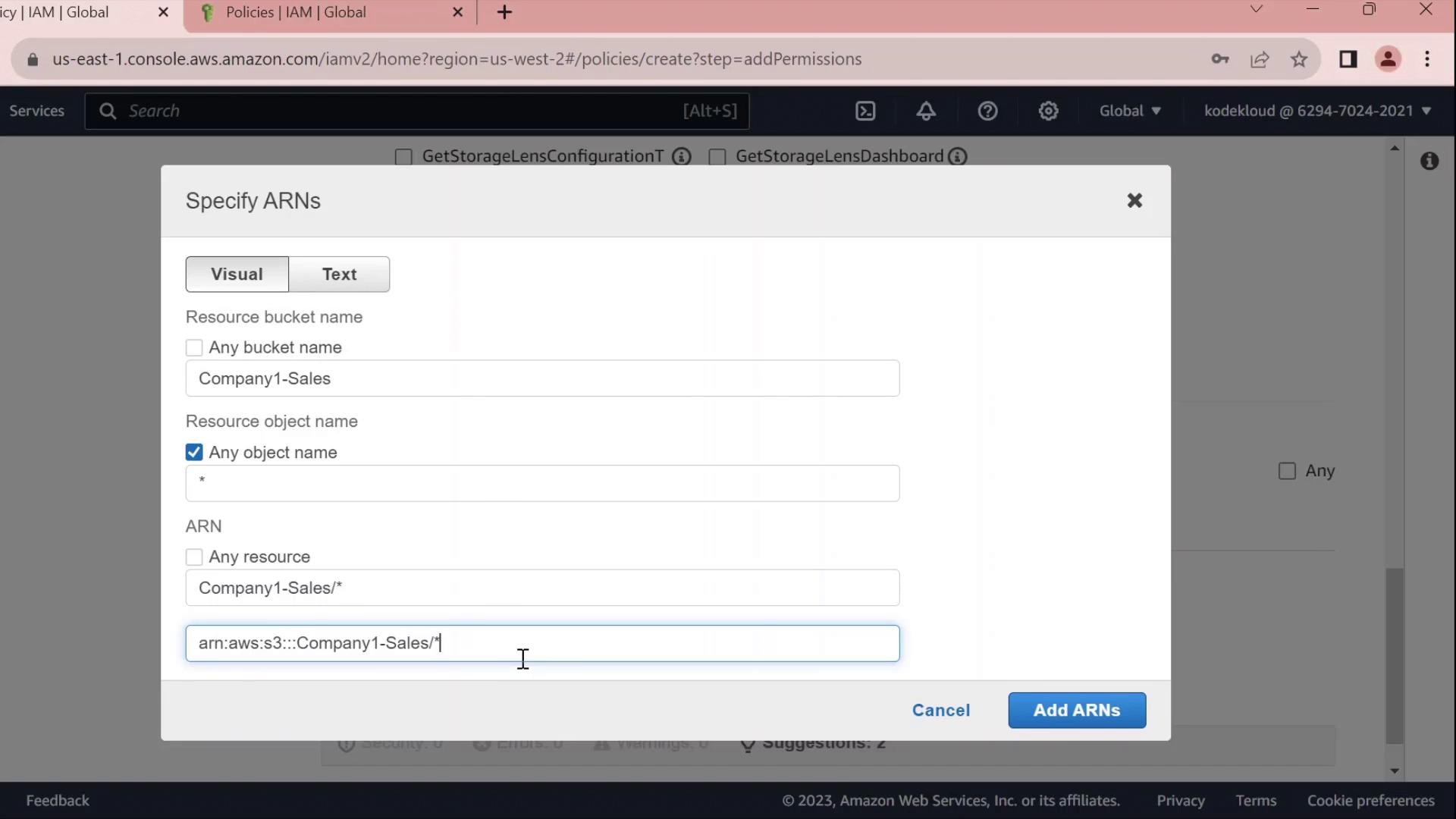Click the password key icon
The height and width of the screenshot is (819, 1456).
pyautogui.click(x=1219, y=59)
